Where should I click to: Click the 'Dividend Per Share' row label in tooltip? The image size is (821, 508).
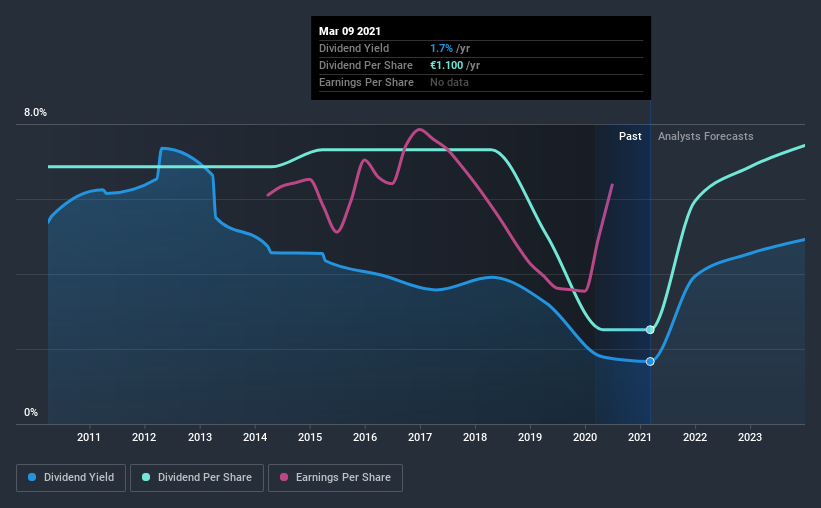[365, 65]
